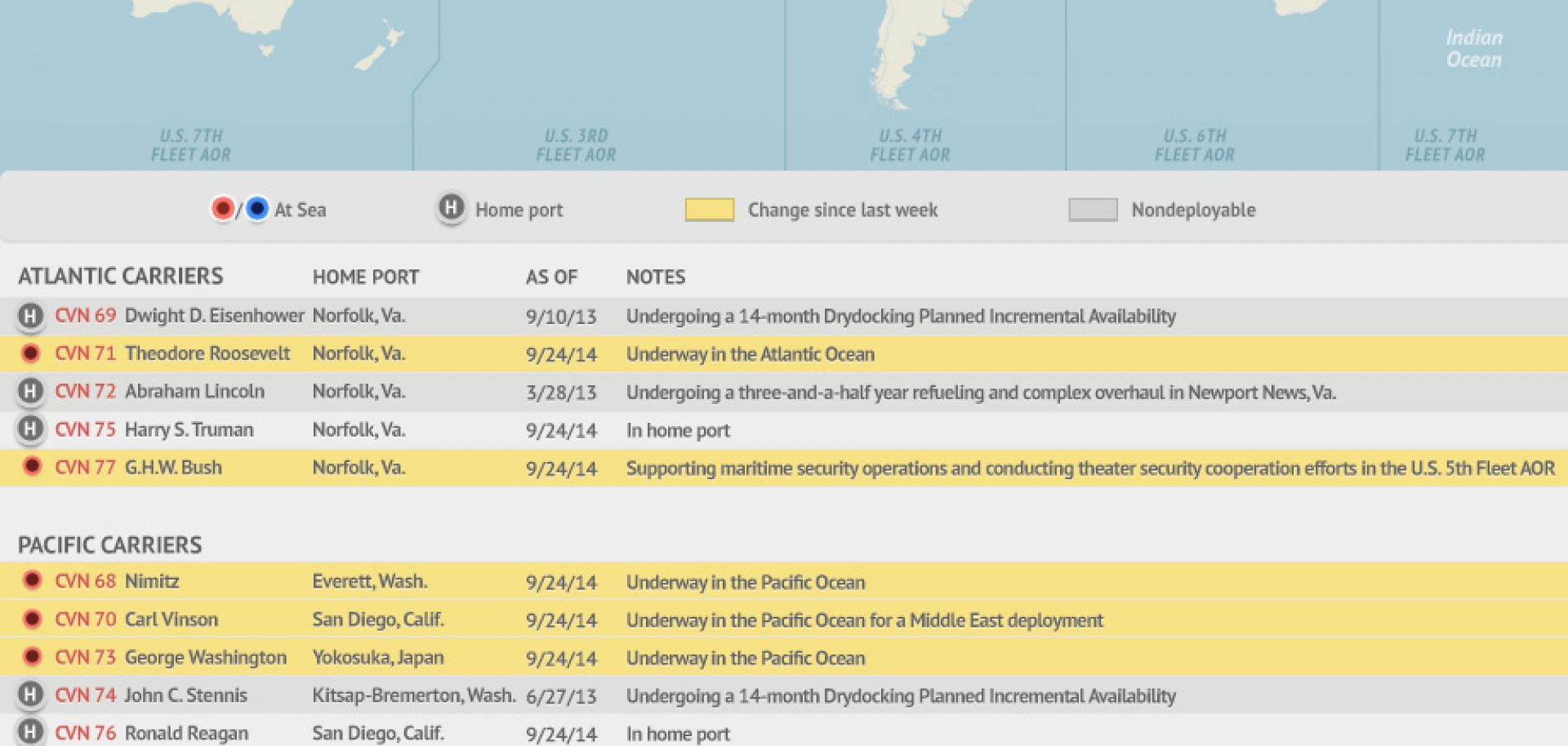Click the ship name Theodore Roosevelt
Screen dimensions: 1568x746
pyautogui.click(x=207, y=353)
